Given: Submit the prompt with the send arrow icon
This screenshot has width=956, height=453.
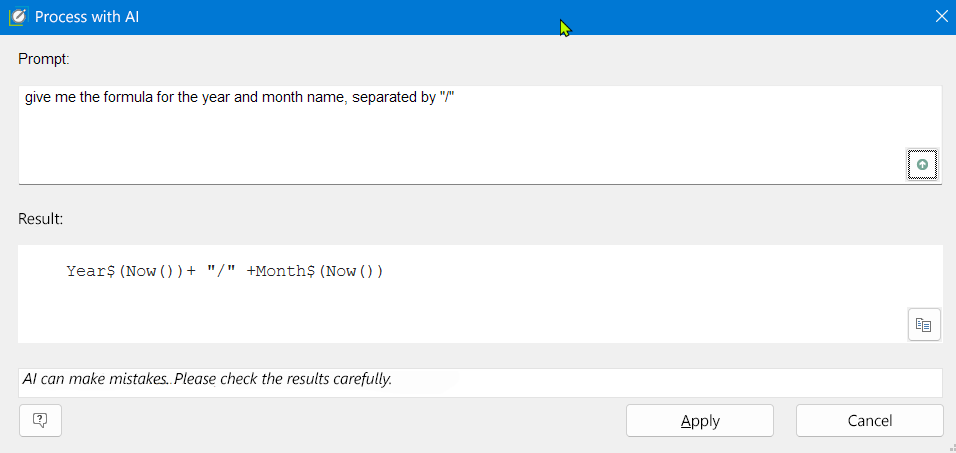Looking at the screenshot, I should pos(922,165).
